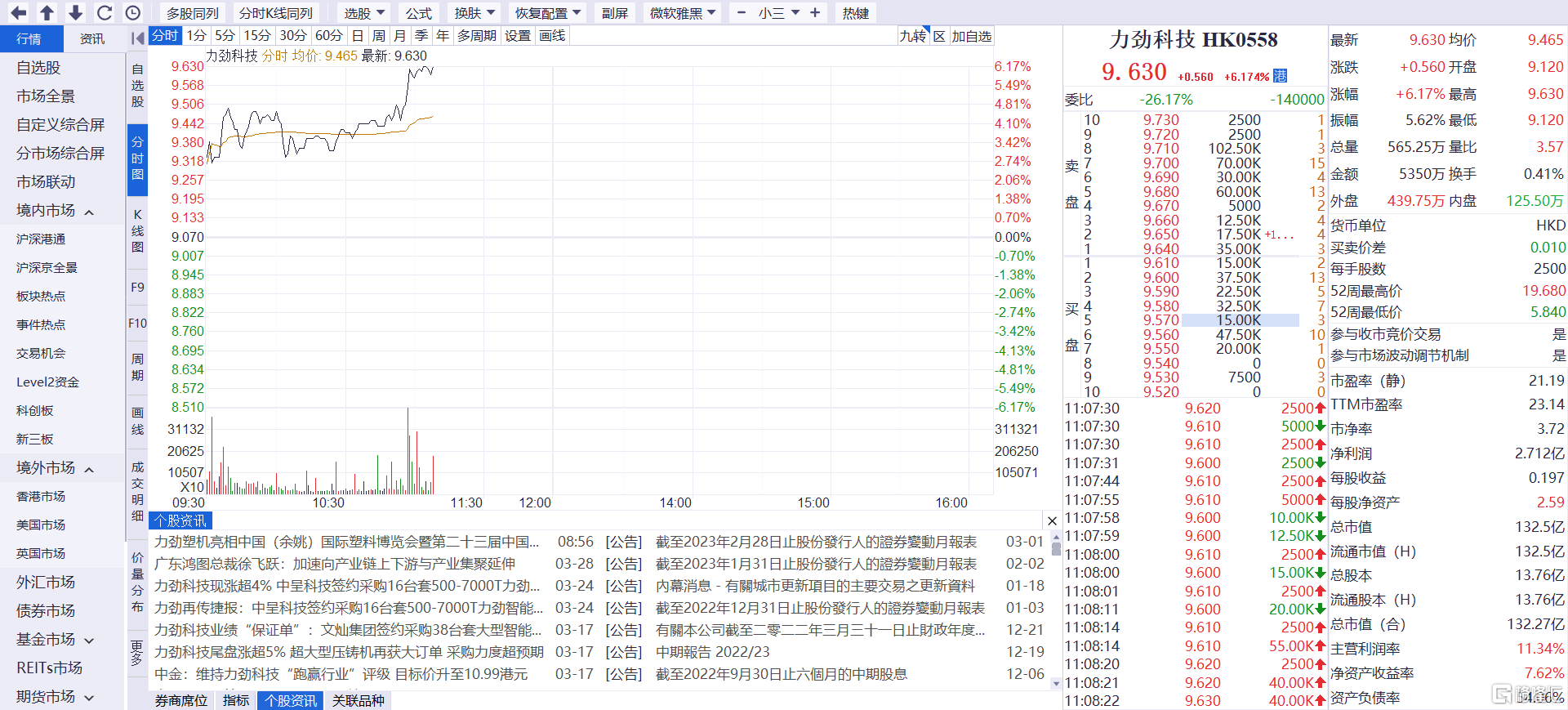The height and width of the screenshot is (710, 1568).
Task: Open the 多周期 multi-period view
Action: pos(477,36)
